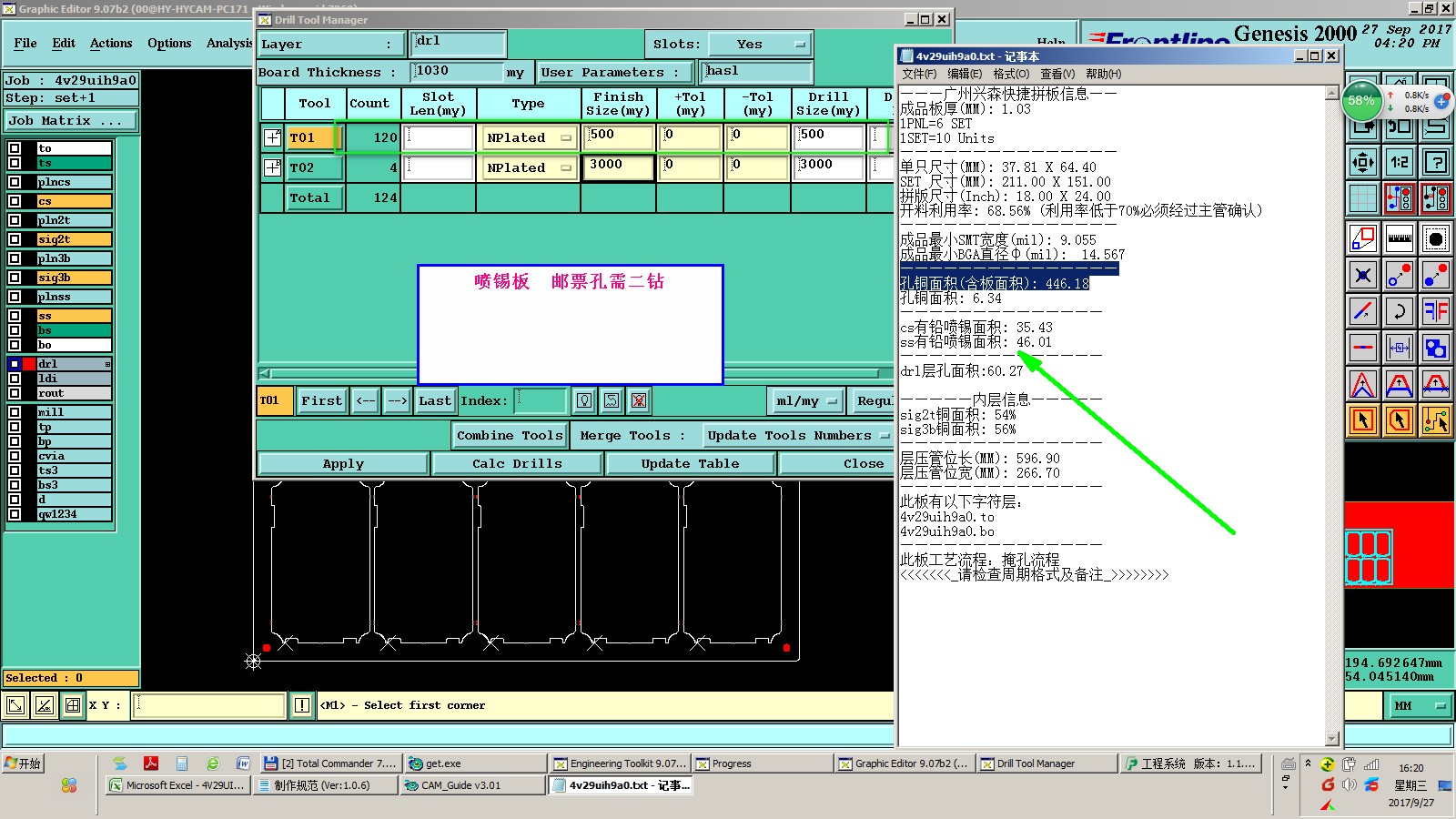Click the dimension arrows resize icon
Screen dimensions: 1456x819
(1400, 348)
